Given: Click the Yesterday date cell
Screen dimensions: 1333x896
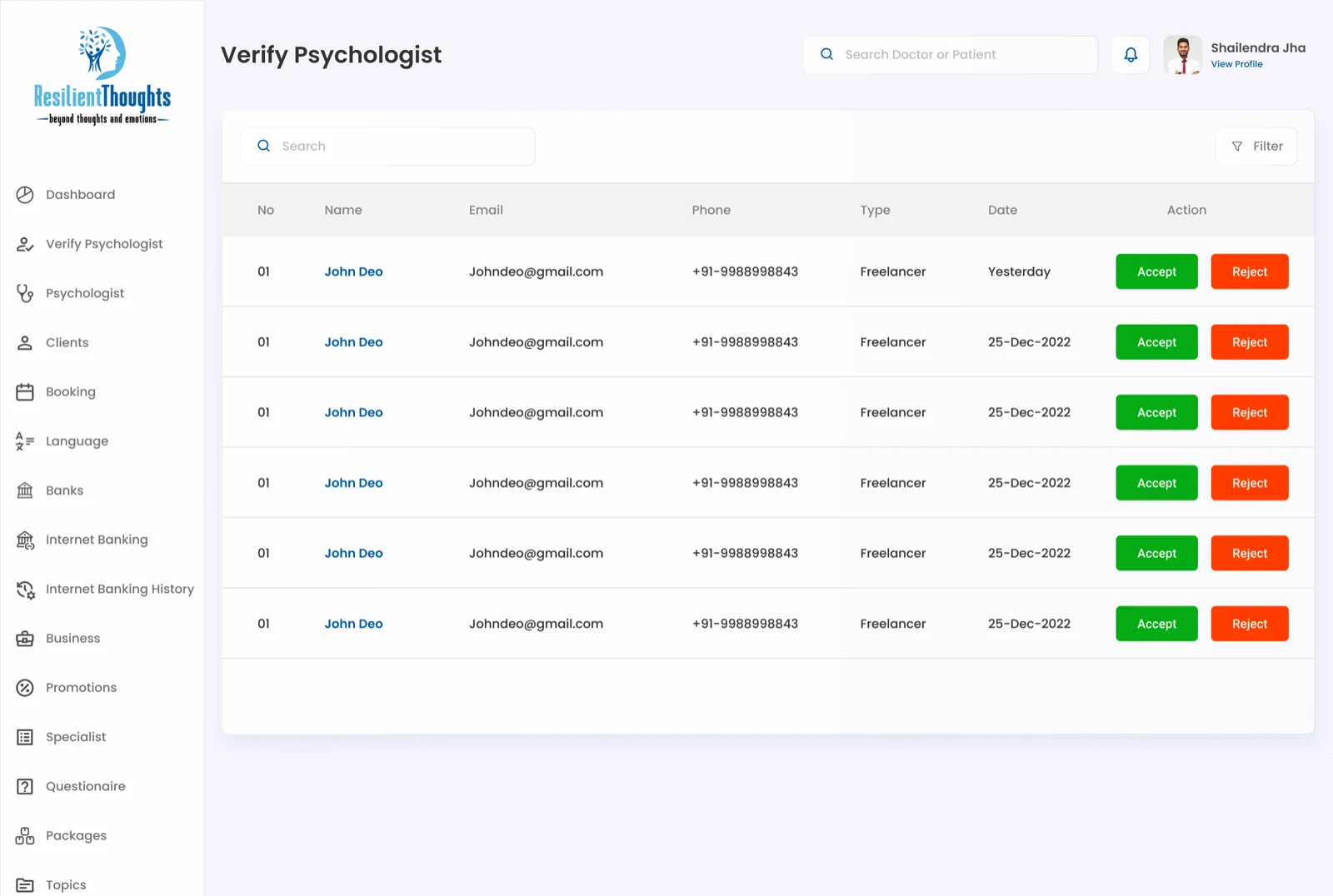Looking at the screenshot, I should (x=1019, y=271).
